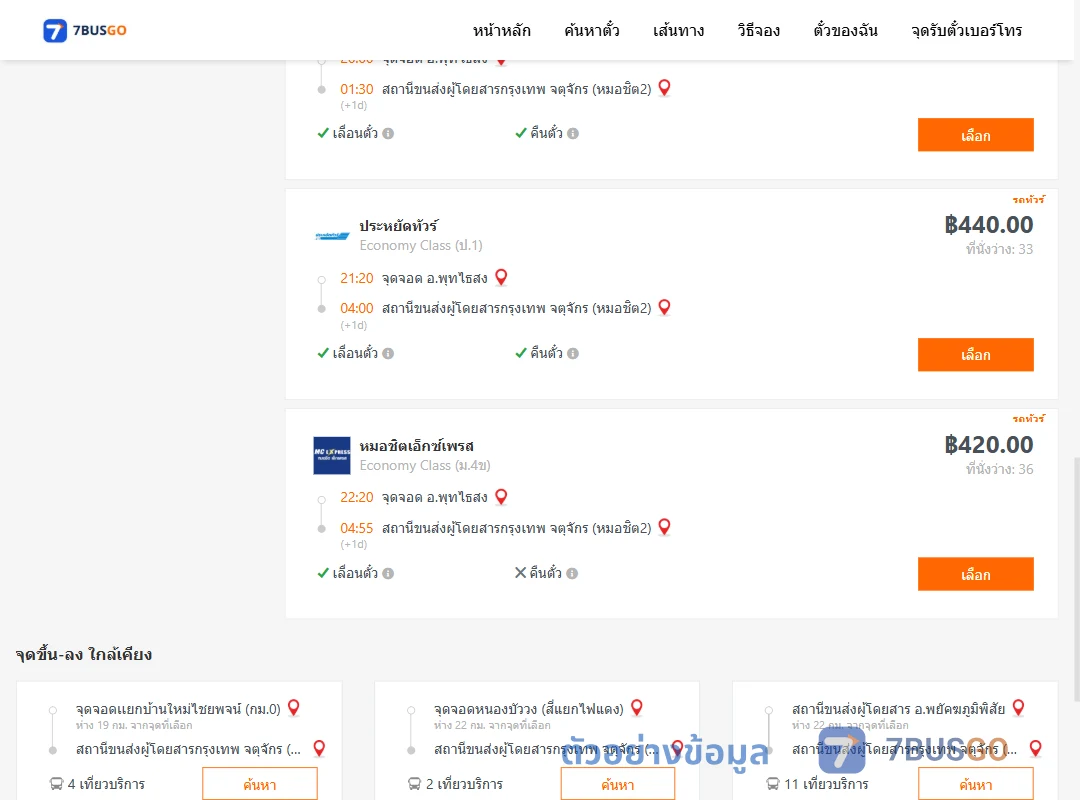The width and height of the screenshot is (1080, 800).
Task: Select the ประหยัดทัวร์ ฿440.00 trip
Action: click(975, 355)
